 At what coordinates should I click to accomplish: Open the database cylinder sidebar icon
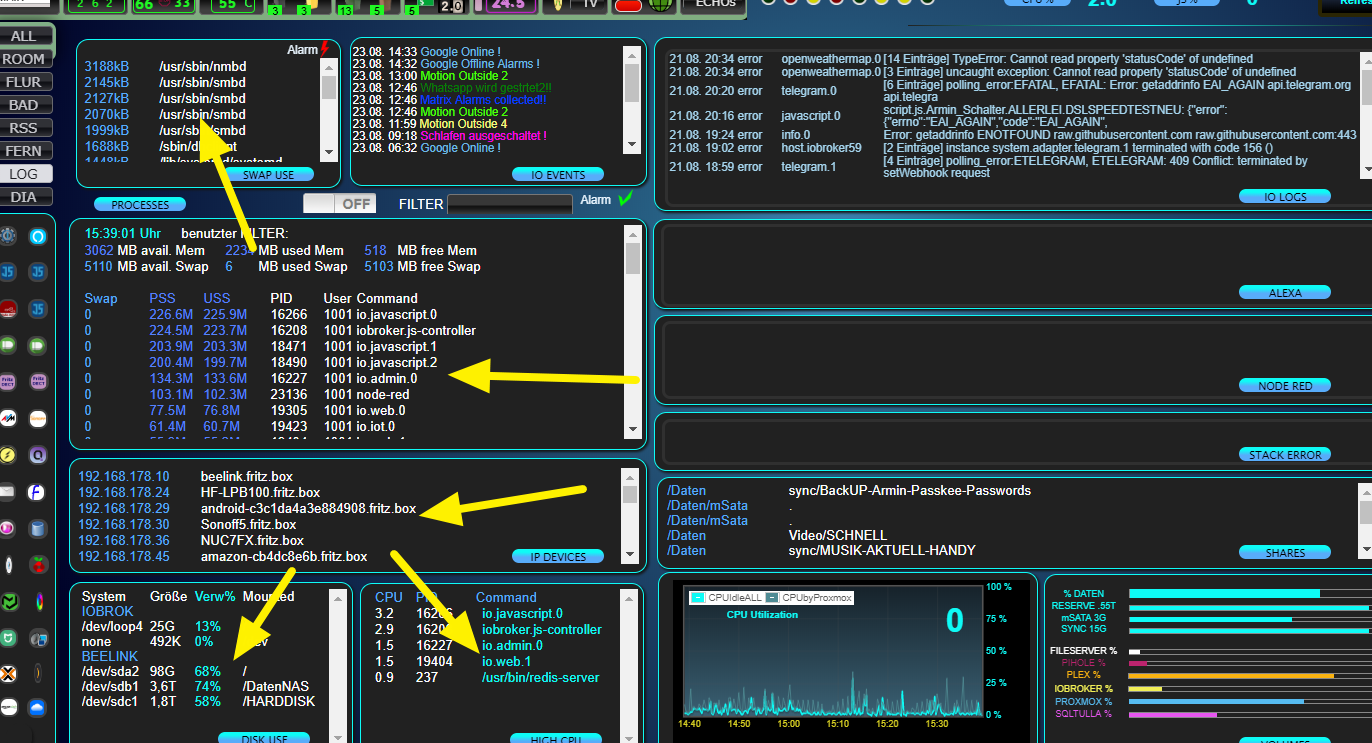point(38,528)
